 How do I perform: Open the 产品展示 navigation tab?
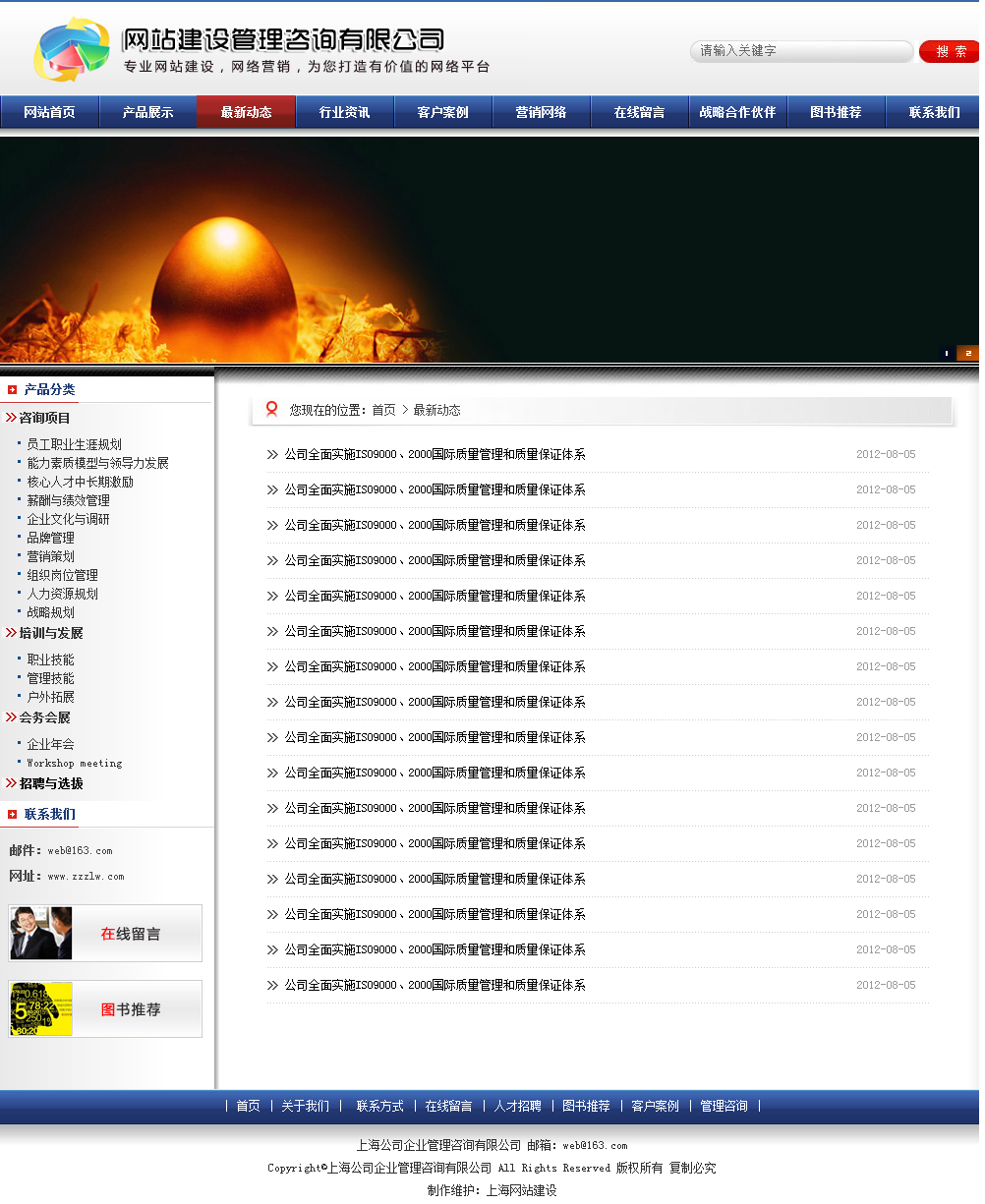147,112
